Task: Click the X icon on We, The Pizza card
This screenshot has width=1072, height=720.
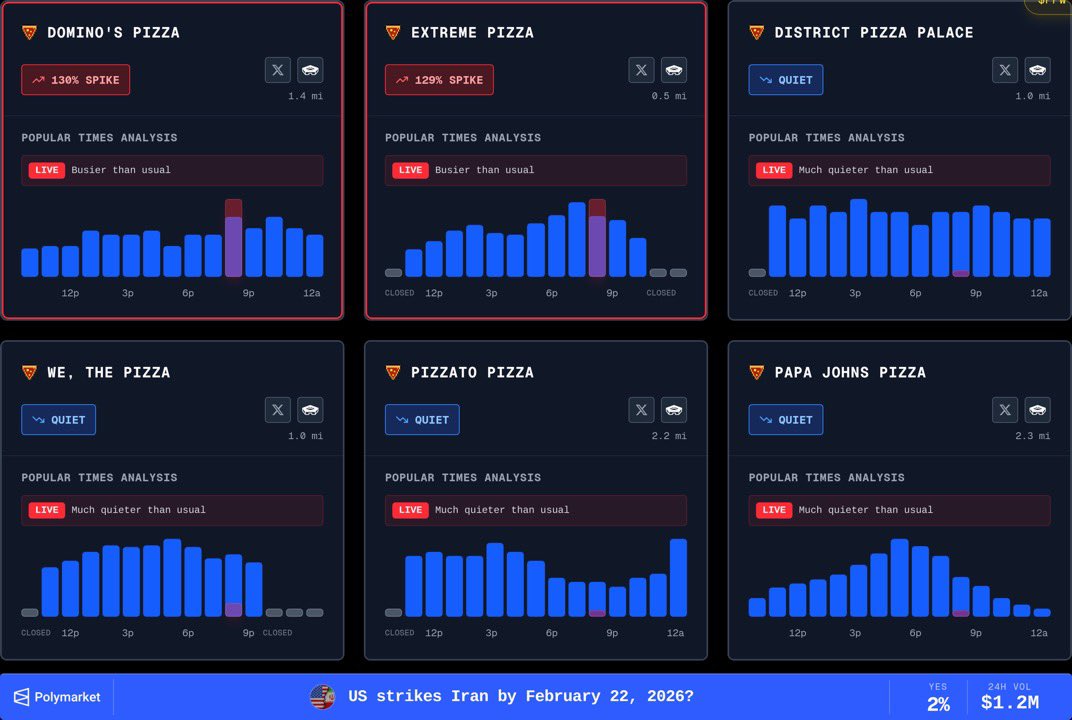Action: (x=277, y=410)
